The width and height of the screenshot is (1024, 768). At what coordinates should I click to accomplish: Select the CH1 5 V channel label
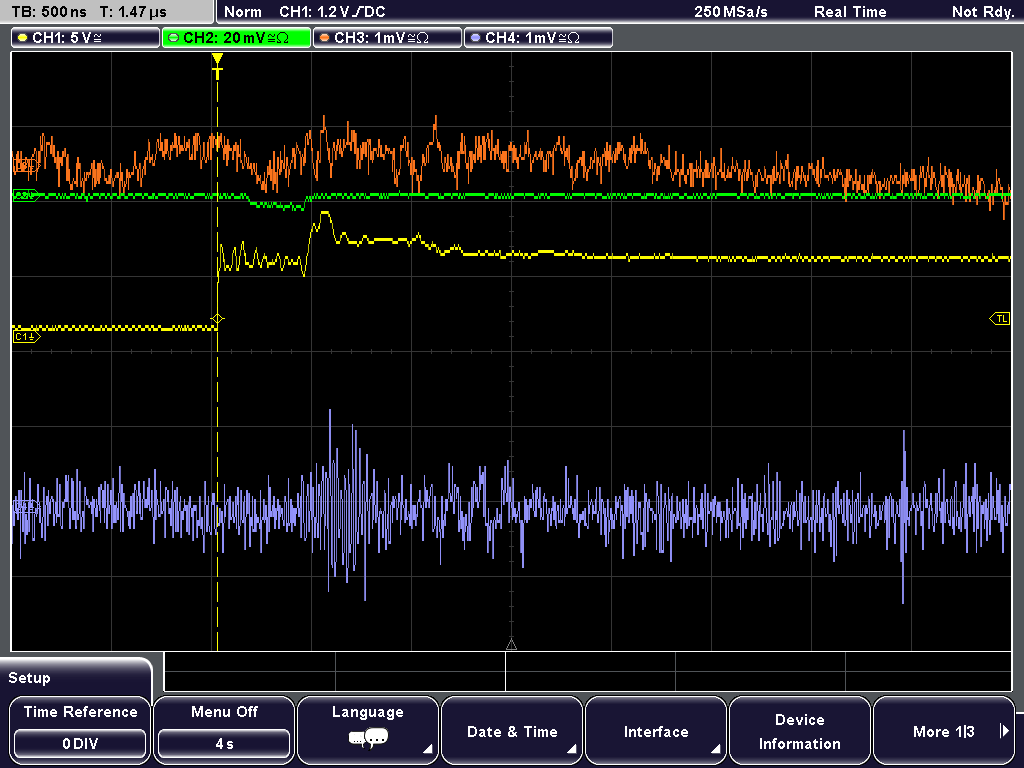coord(86,38)
